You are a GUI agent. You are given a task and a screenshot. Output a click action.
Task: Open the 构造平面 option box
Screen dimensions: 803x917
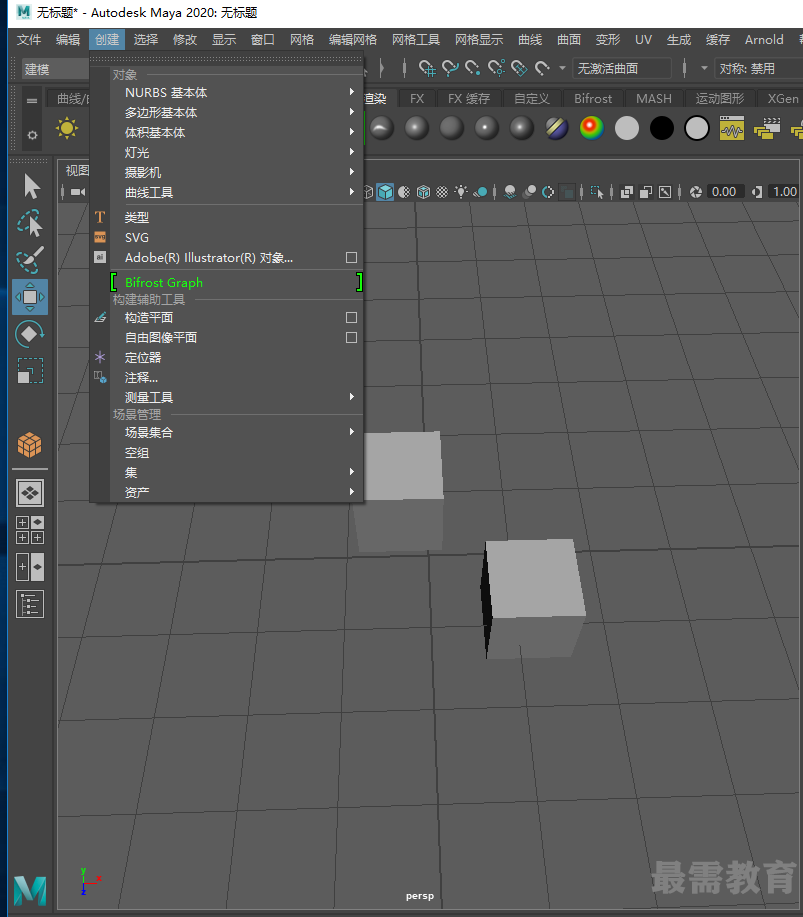click(x=351, y=318)
